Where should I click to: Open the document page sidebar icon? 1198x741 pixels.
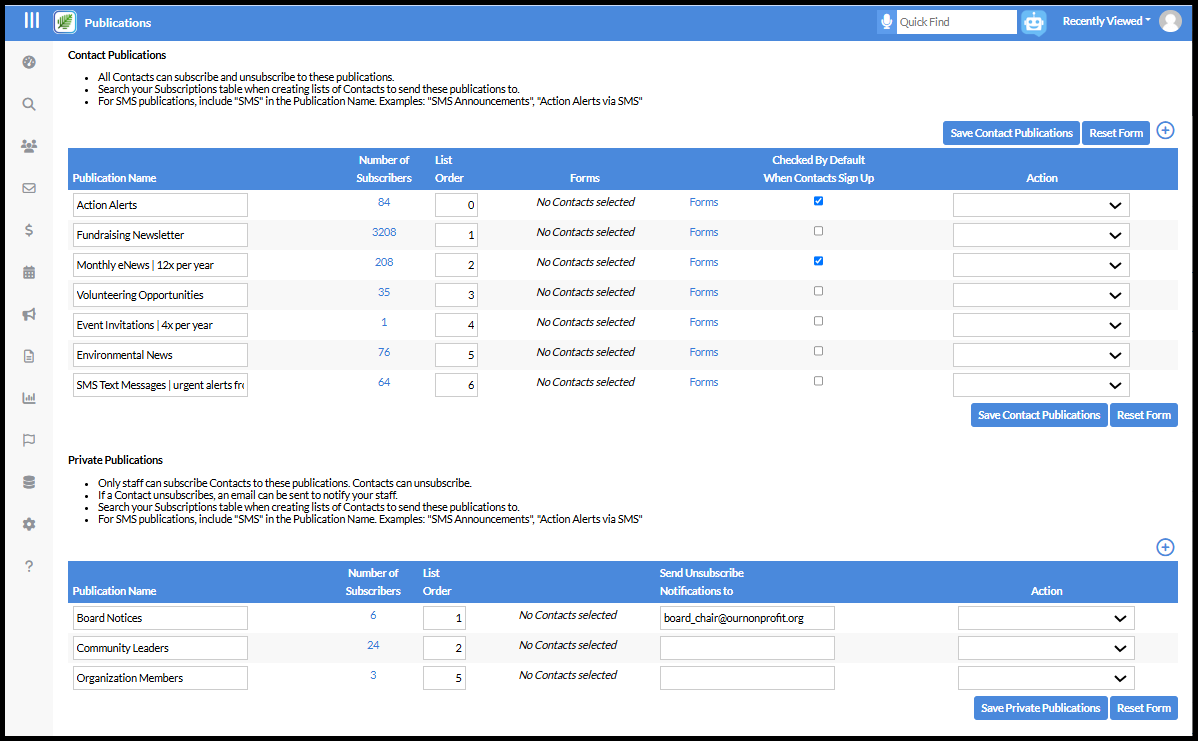(x=29, y=356)
